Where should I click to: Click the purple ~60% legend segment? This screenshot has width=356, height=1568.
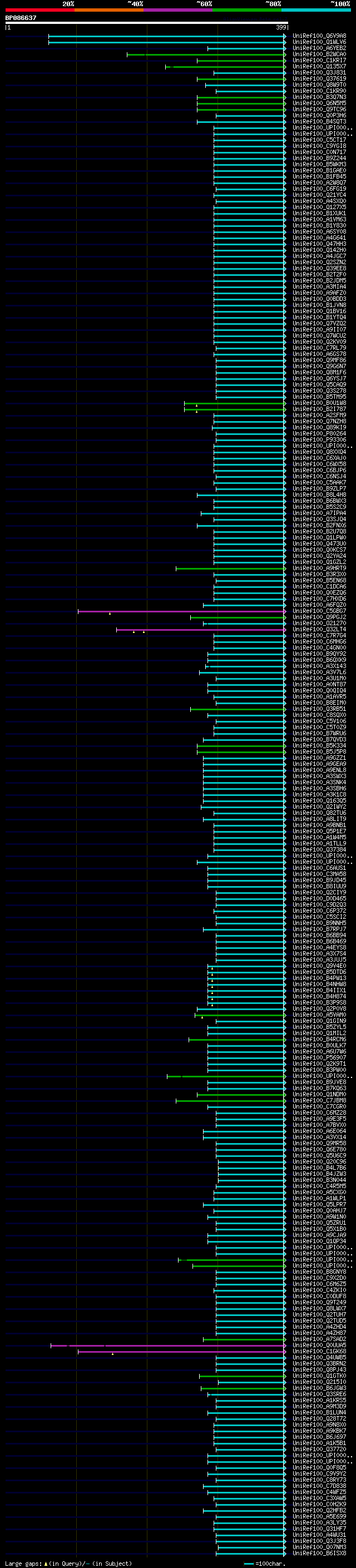177,10
